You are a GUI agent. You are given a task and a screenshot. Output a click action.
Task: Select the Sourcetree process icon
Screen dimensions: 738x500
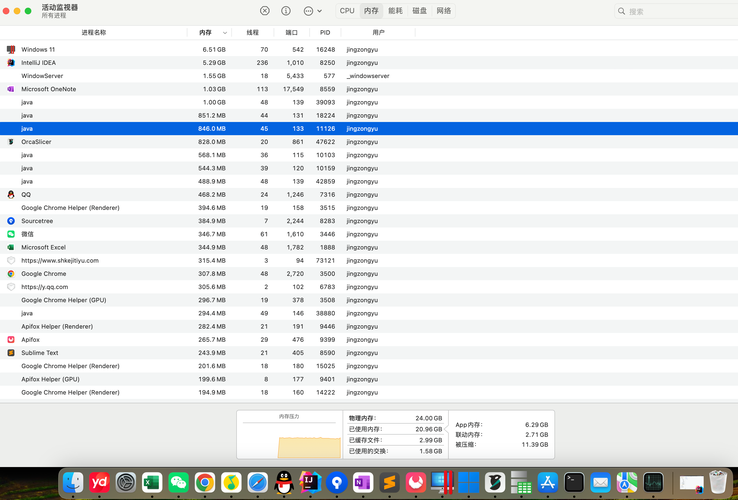(11, 221)
